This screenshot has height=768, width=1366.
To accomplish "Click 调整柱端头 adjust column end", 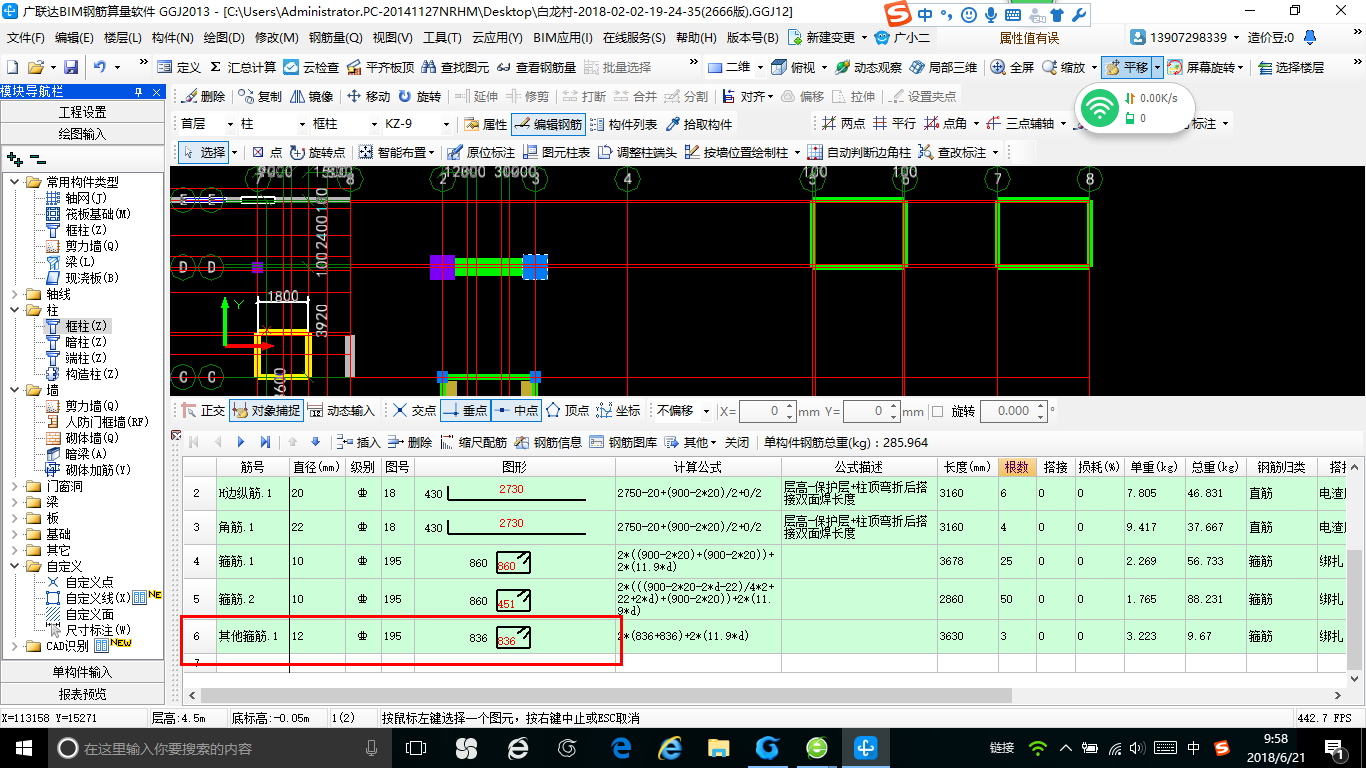I will tap(637, 152).
